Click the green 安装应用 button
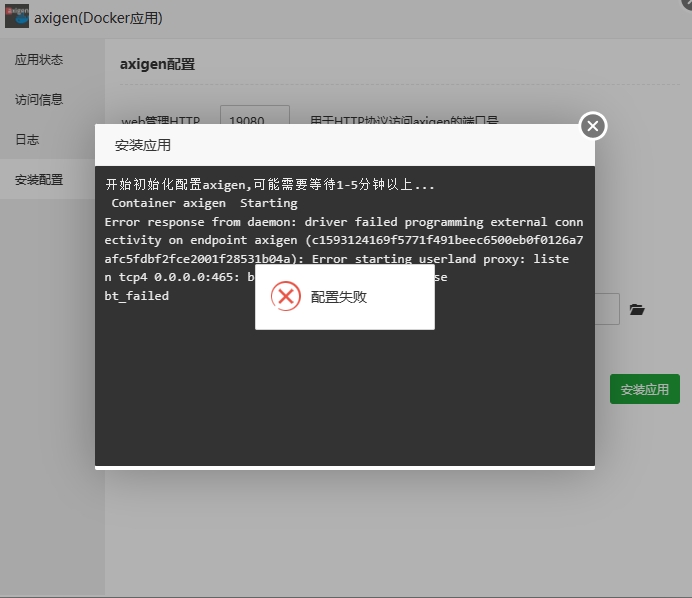The width and height of the screenshot is (692, 598). (x=645, y=389)
